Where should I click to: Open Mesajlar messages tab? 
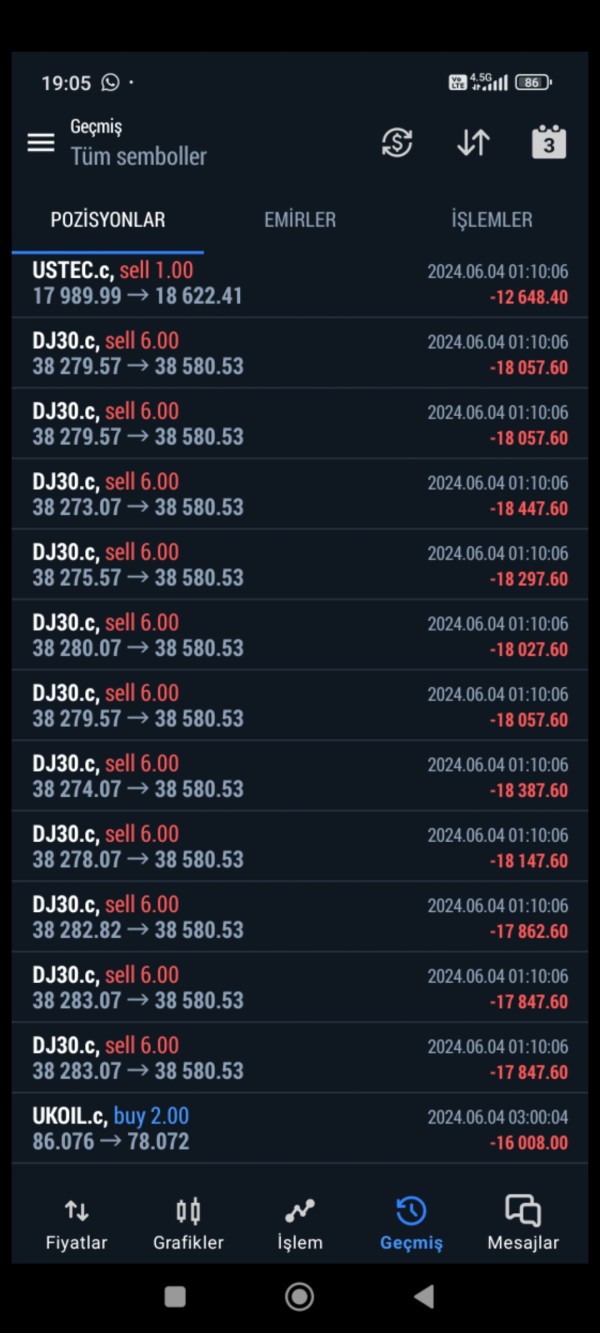pyautogui.click(x=523, y=1224)
